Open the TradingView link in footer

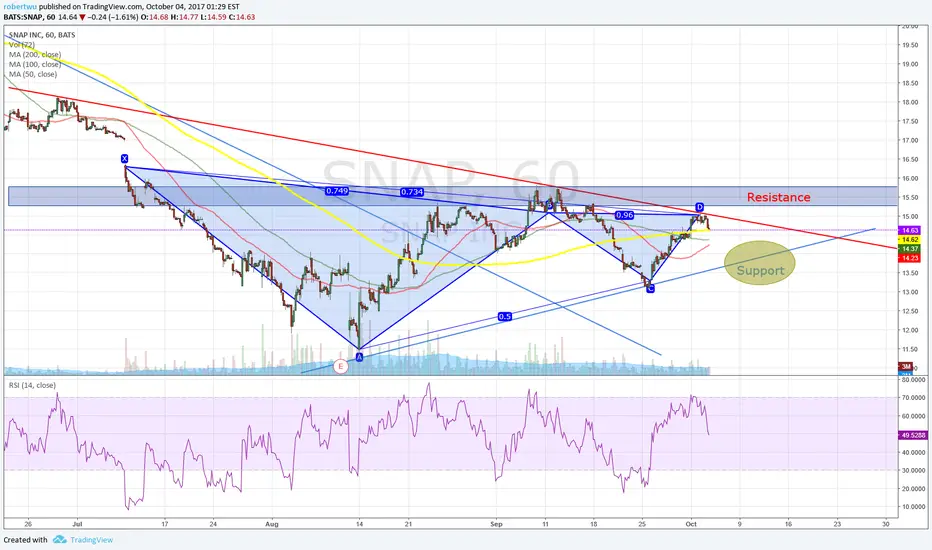(x=92, y=540)
